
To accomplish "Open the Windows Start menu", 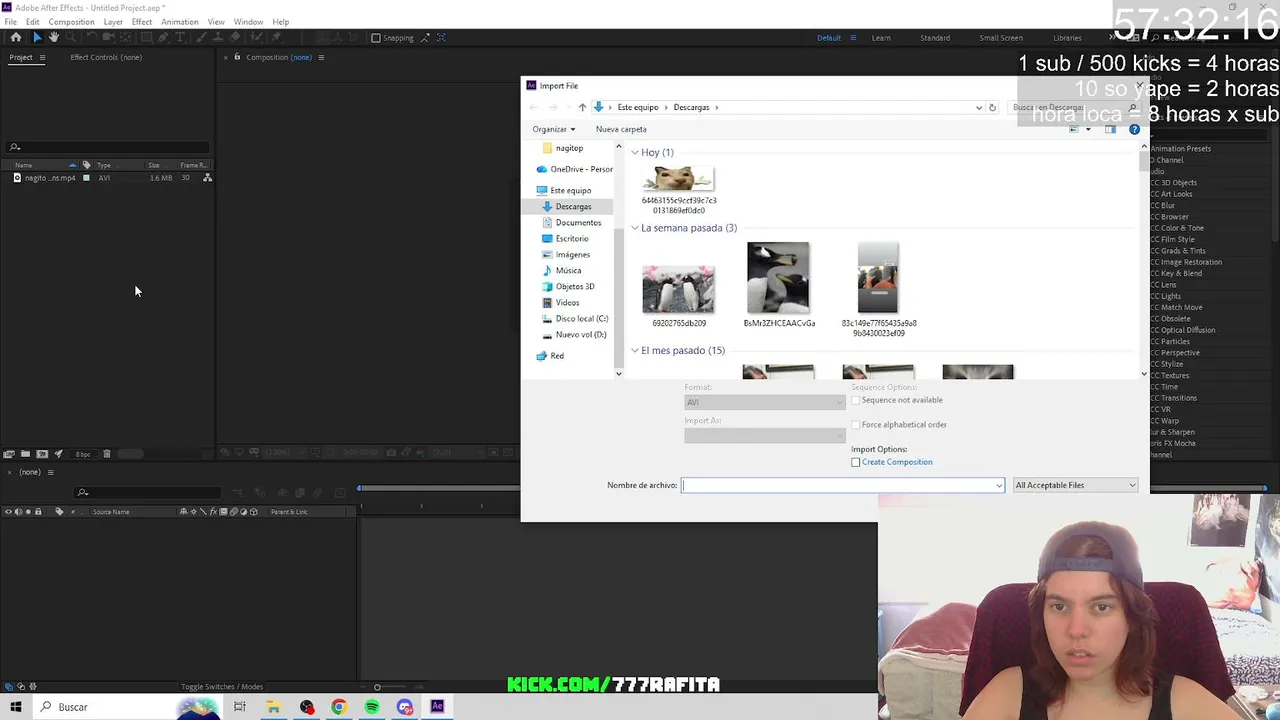I will [15, 707].
